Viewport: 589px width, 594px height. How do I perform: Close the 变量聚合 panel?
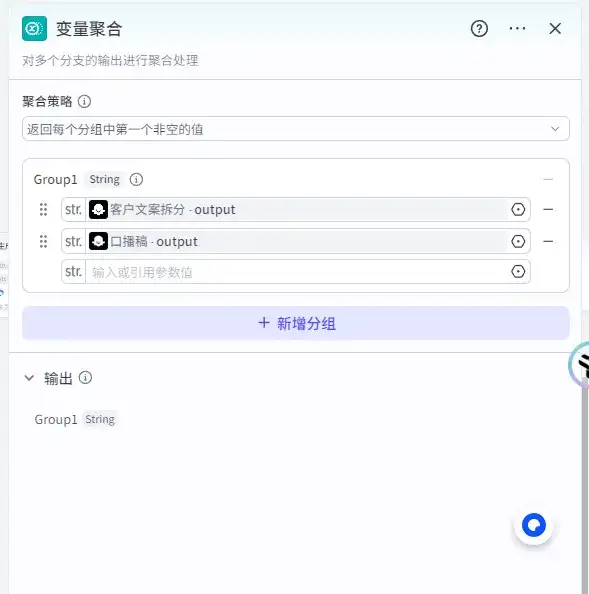[x=555, y=28]
